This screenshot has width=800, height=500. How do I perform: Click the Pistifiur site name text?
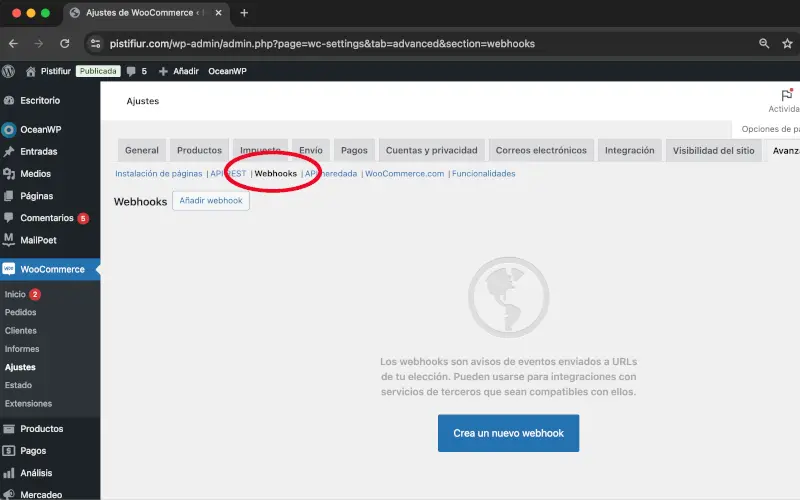tap(56, 71)
